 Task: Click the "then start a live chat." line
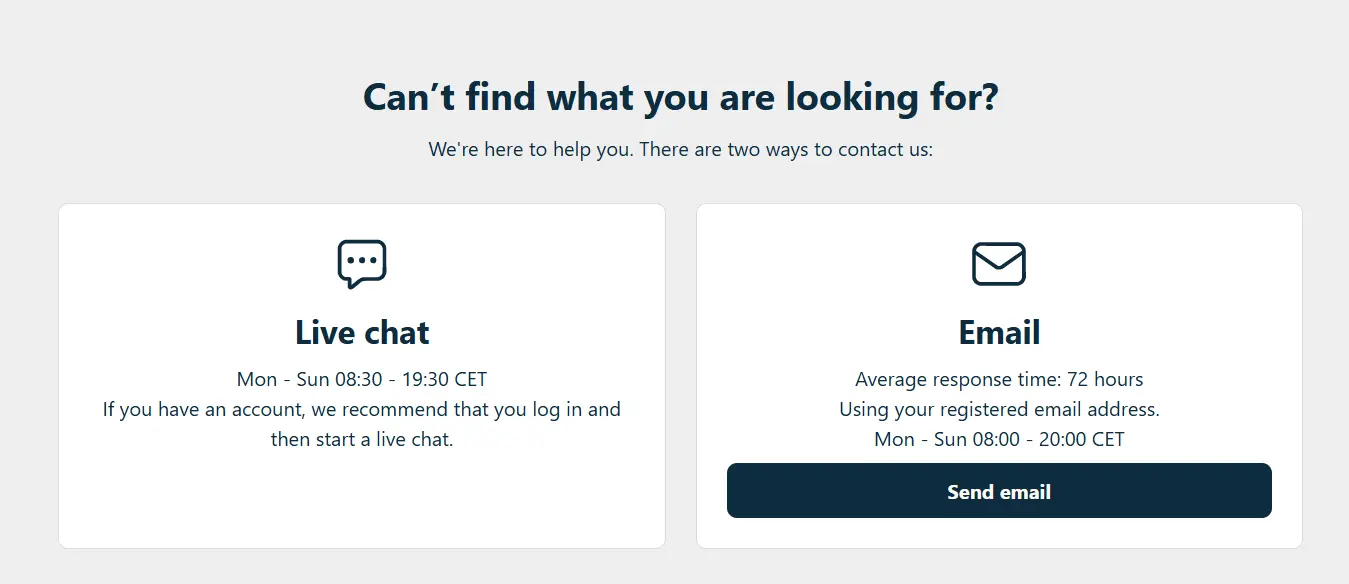tap(362, 439)
